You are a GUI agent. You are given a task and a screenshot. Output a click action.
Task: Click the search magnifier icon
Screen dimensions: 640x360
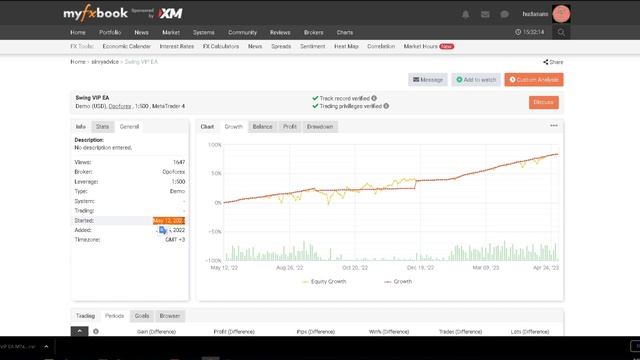(561, 32)
